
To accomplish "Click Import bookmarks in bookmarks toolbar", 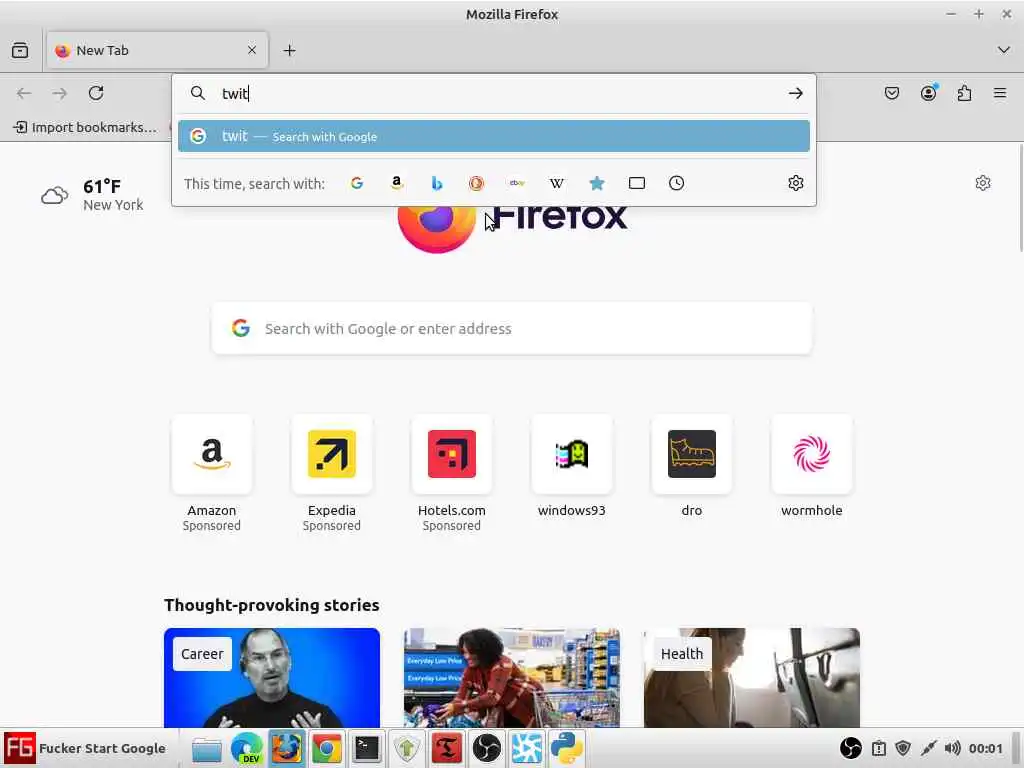I will coord(86,127).
